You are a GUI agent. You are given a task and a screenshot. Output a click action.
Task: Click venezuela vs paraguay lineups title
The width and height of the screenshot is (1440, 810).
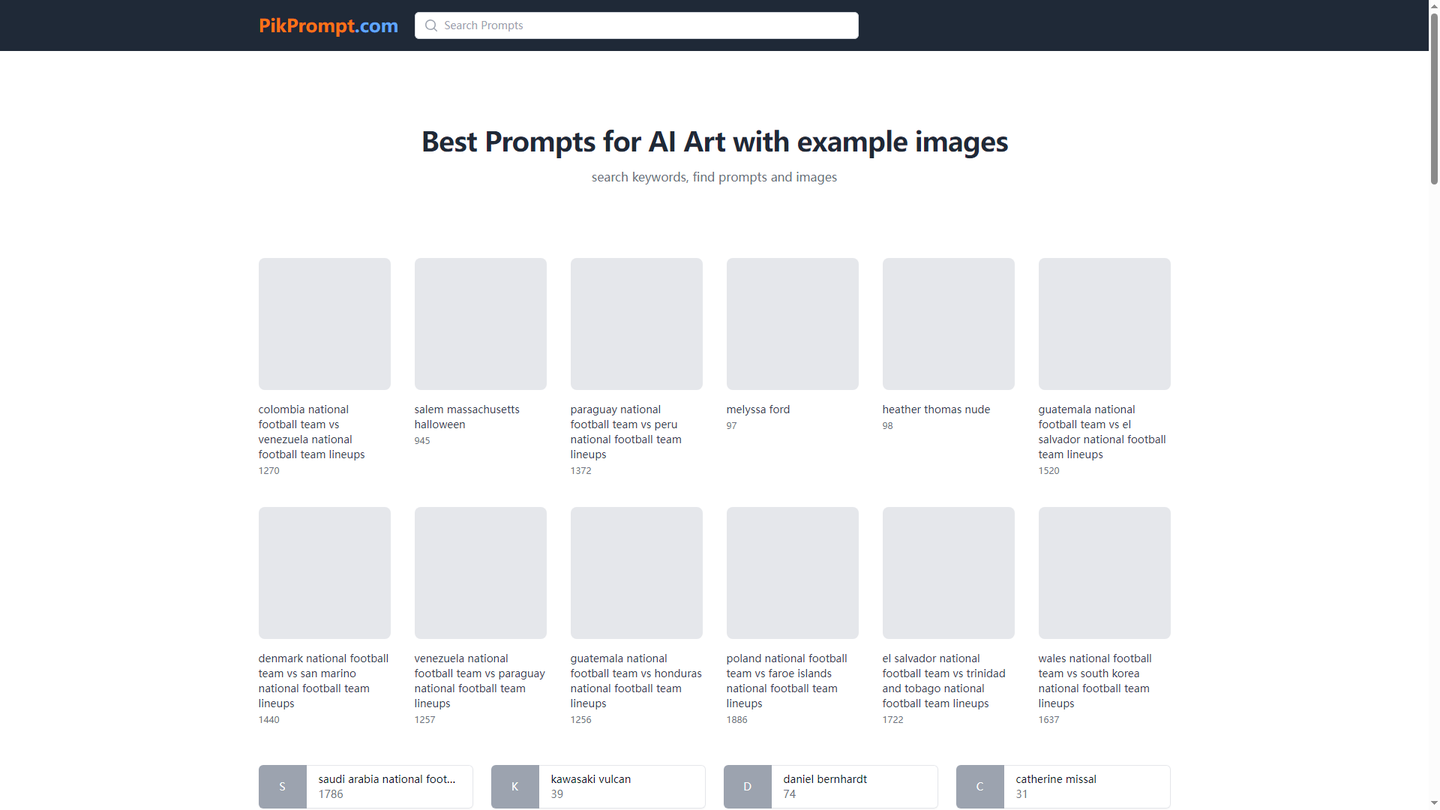click(x=480, y=681)
